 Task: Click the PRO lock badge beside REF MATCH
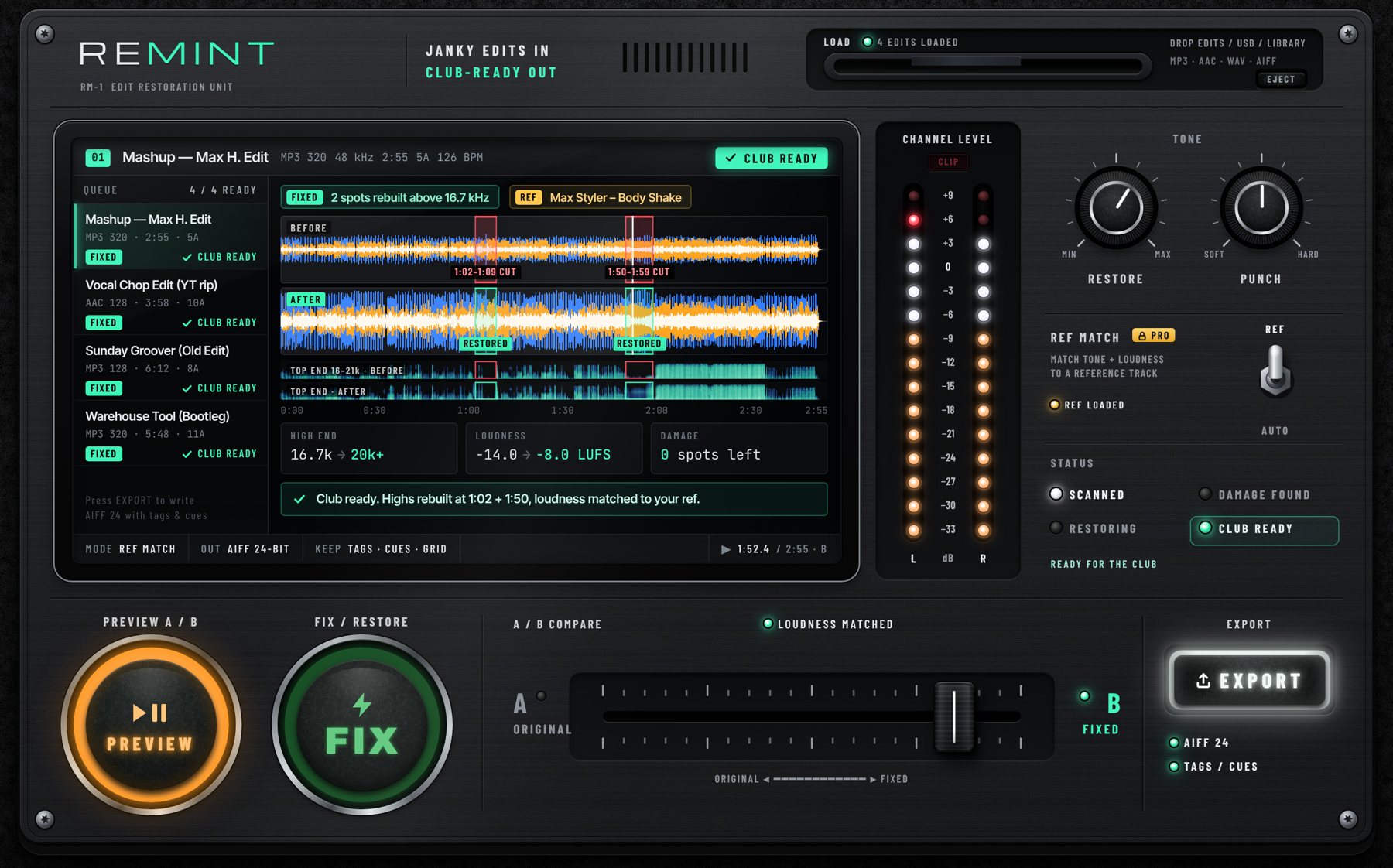pyautogui.click(x=1154, y=336)
